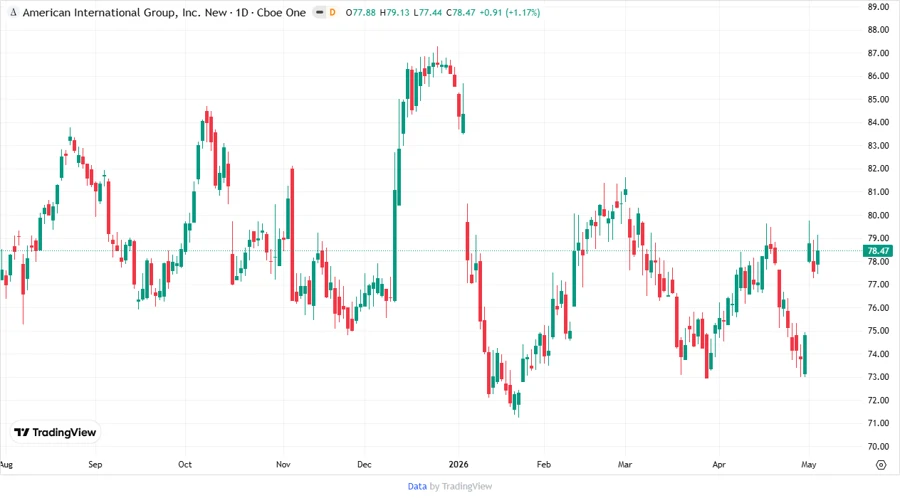
Task: Click the gray dash market status badge
Action: (x=320, y=12)
